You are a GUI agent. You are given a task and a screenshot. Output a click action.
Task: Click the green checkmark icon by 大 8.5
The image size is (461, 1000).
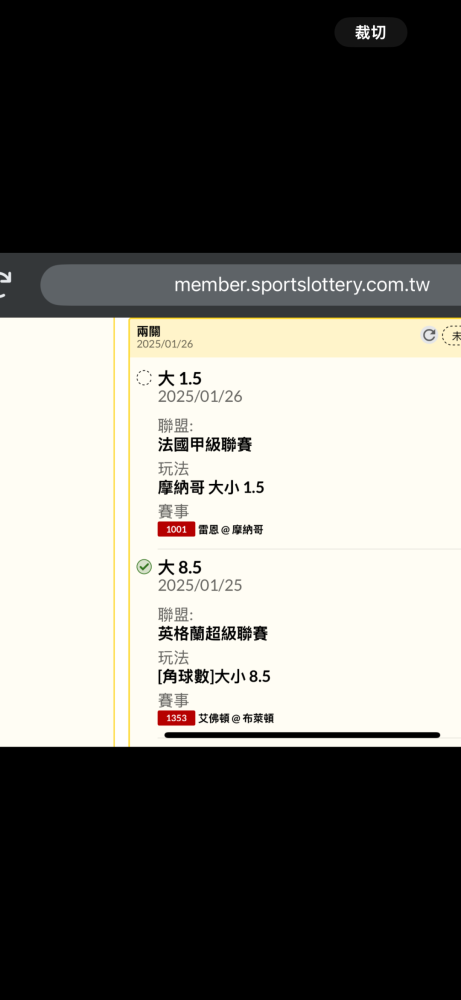coord(144,566)
